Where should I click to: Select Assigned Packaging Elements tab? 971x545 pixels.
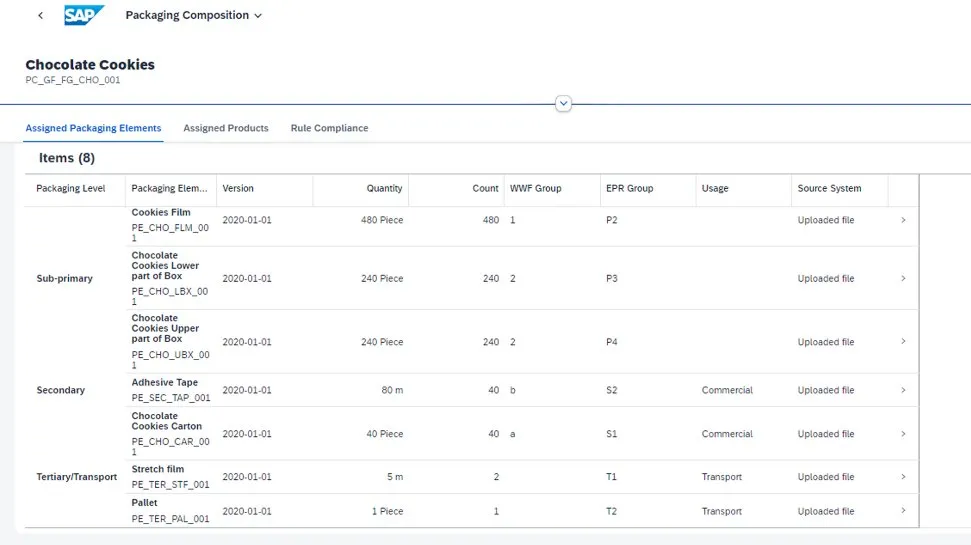pos(93,128)
